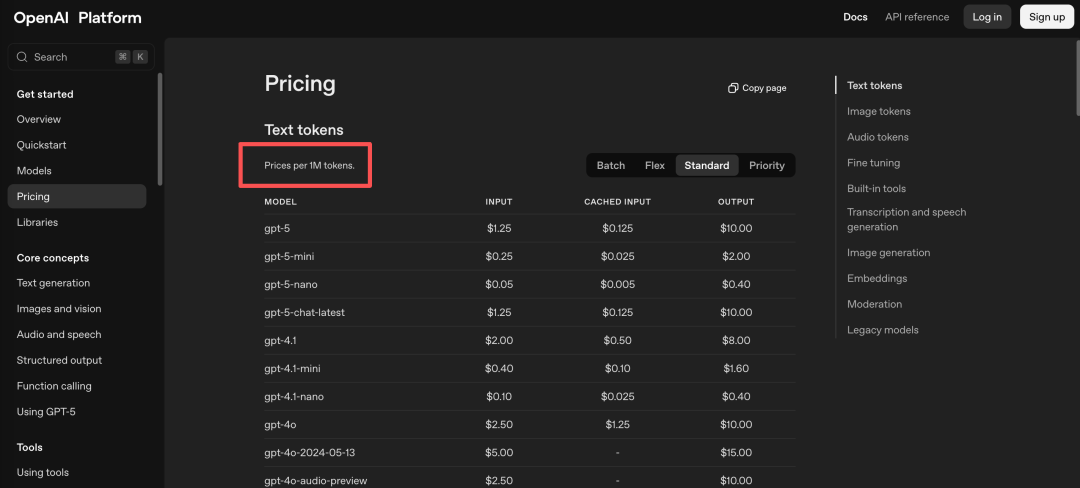The height and width of the screenshot is (488, 1080).
Task: Click the Sign up button
Action: pos(1046,17)
